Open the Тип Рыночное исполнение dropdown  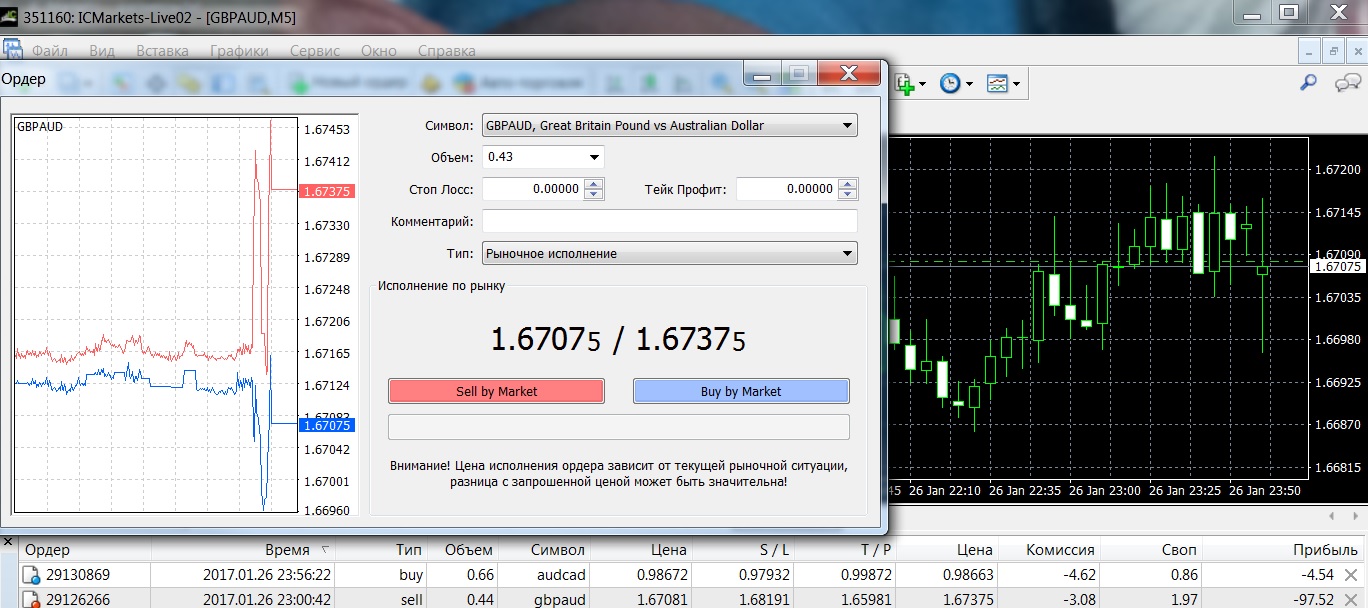tap(670, 254)
